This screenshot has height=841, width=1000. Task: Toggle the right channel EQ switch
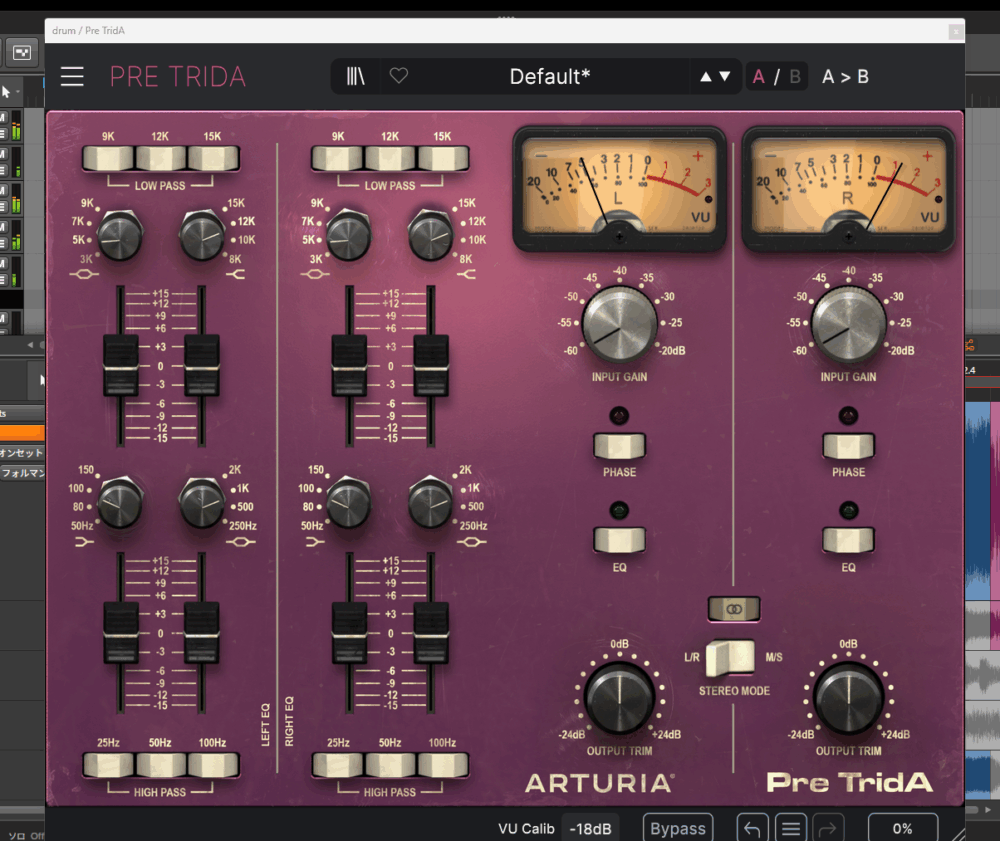click(x=848, y=541)
